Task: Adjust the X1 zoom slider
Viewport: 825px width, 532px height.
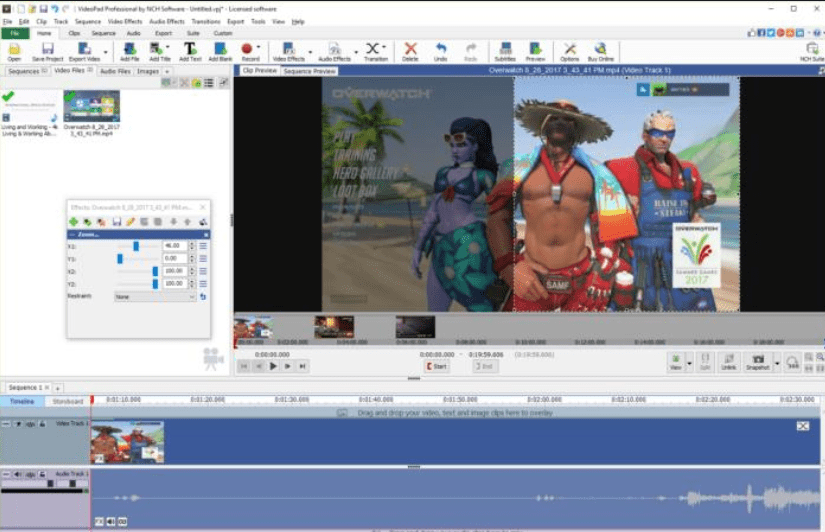Action: click(x=136, y=245)
